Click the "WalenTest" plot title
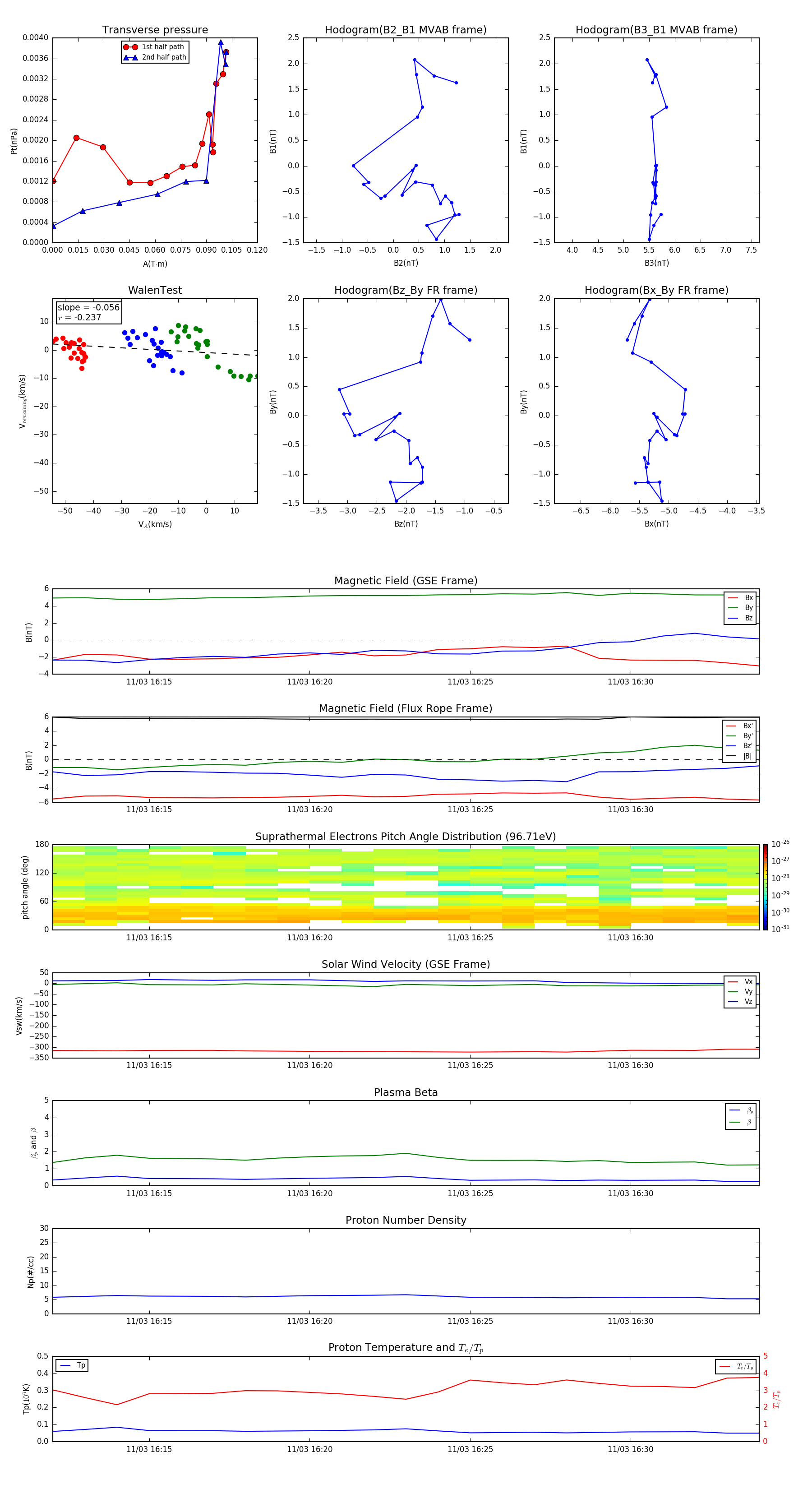The height and width of the screenshot is (1489, 812). pyautogui.click(x=155, y=290)
